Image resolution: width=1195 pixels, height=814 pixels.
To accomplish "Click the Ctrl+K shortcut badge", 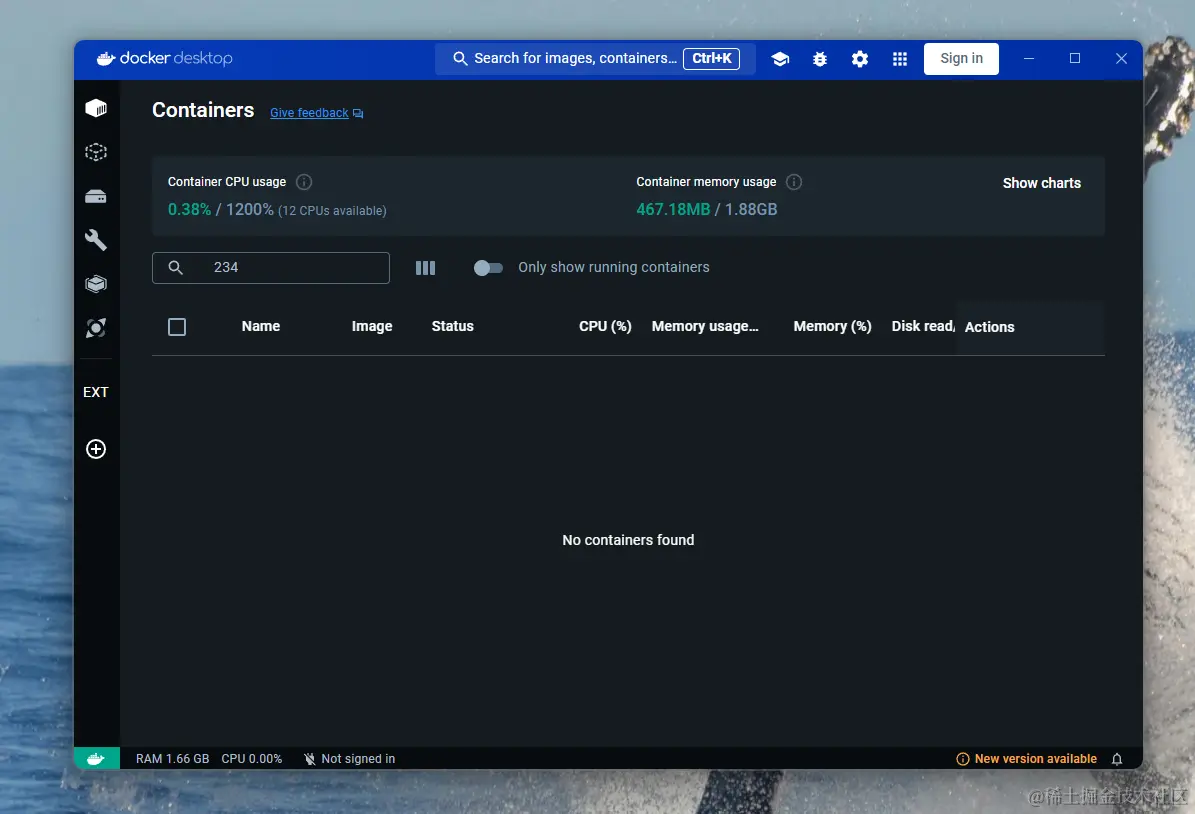I will click(711, 59).
